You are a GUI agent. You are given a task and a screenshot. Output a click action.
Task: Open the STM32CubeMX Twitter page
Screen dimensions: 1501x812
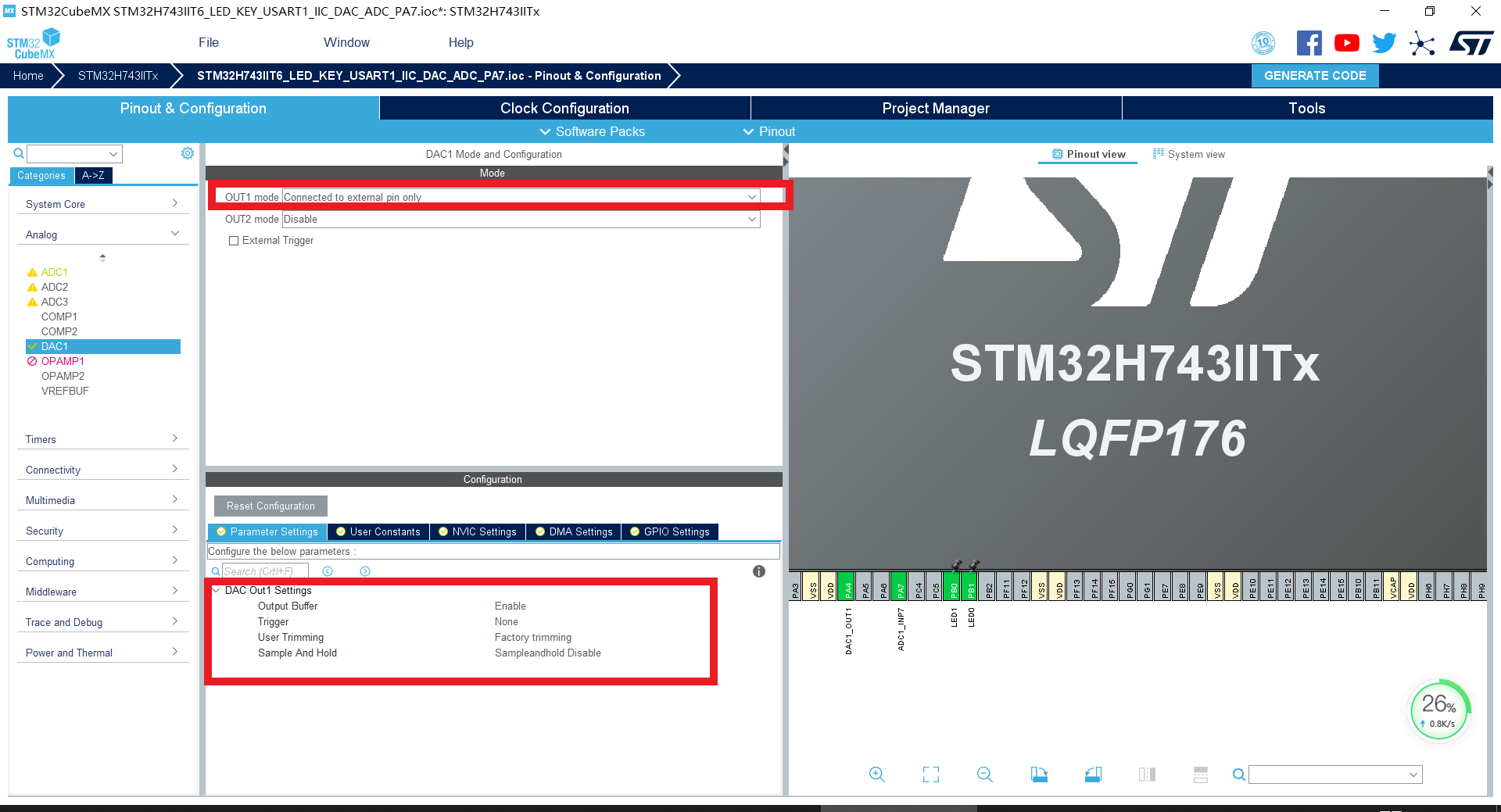click(1384, 43)
